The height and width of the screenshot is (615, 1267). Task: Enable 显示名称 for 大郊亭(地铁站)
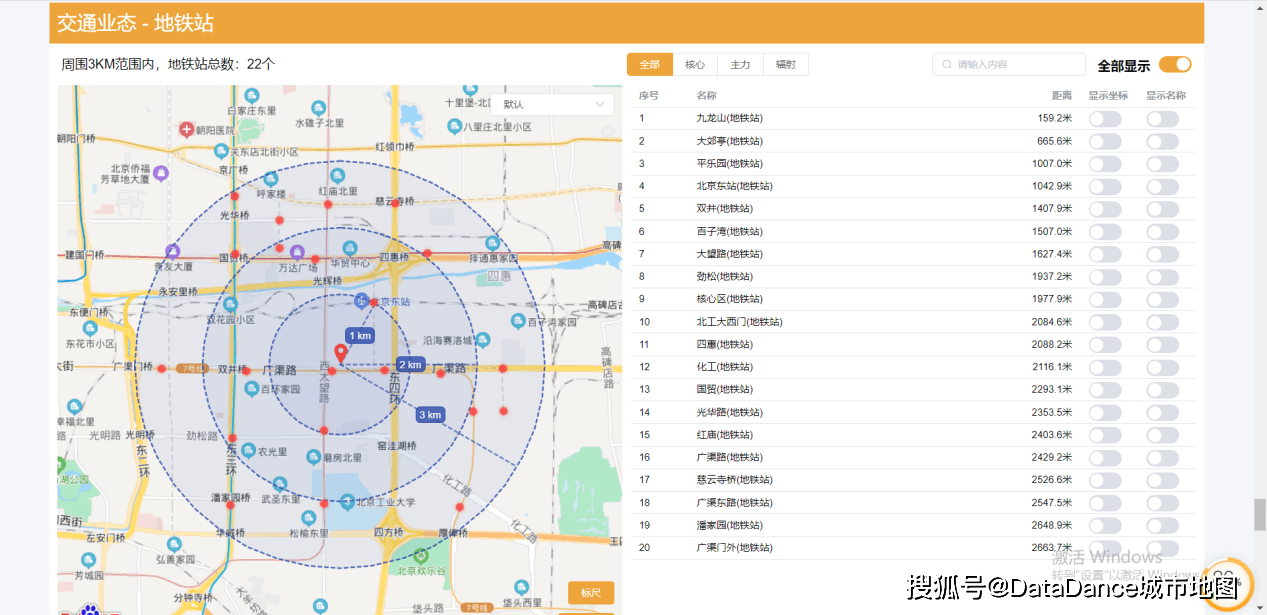tap(1162, 141)
